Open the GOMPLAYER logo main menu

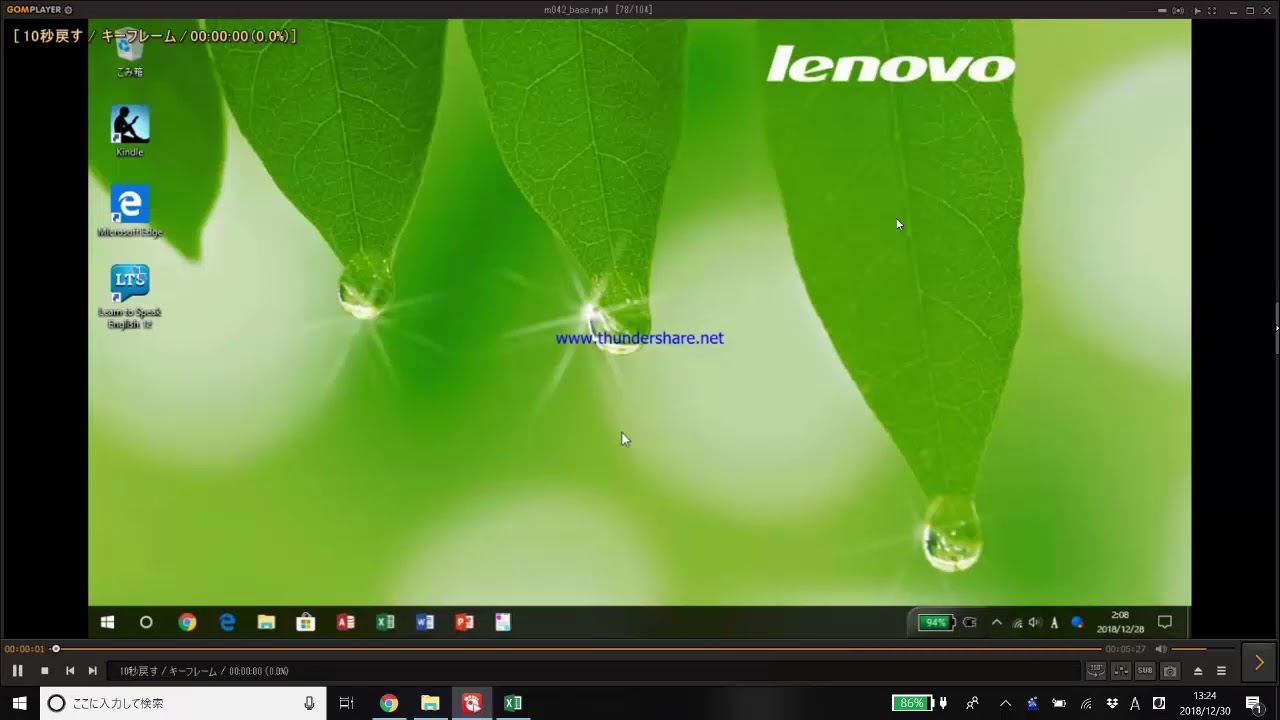coord(34,10)
